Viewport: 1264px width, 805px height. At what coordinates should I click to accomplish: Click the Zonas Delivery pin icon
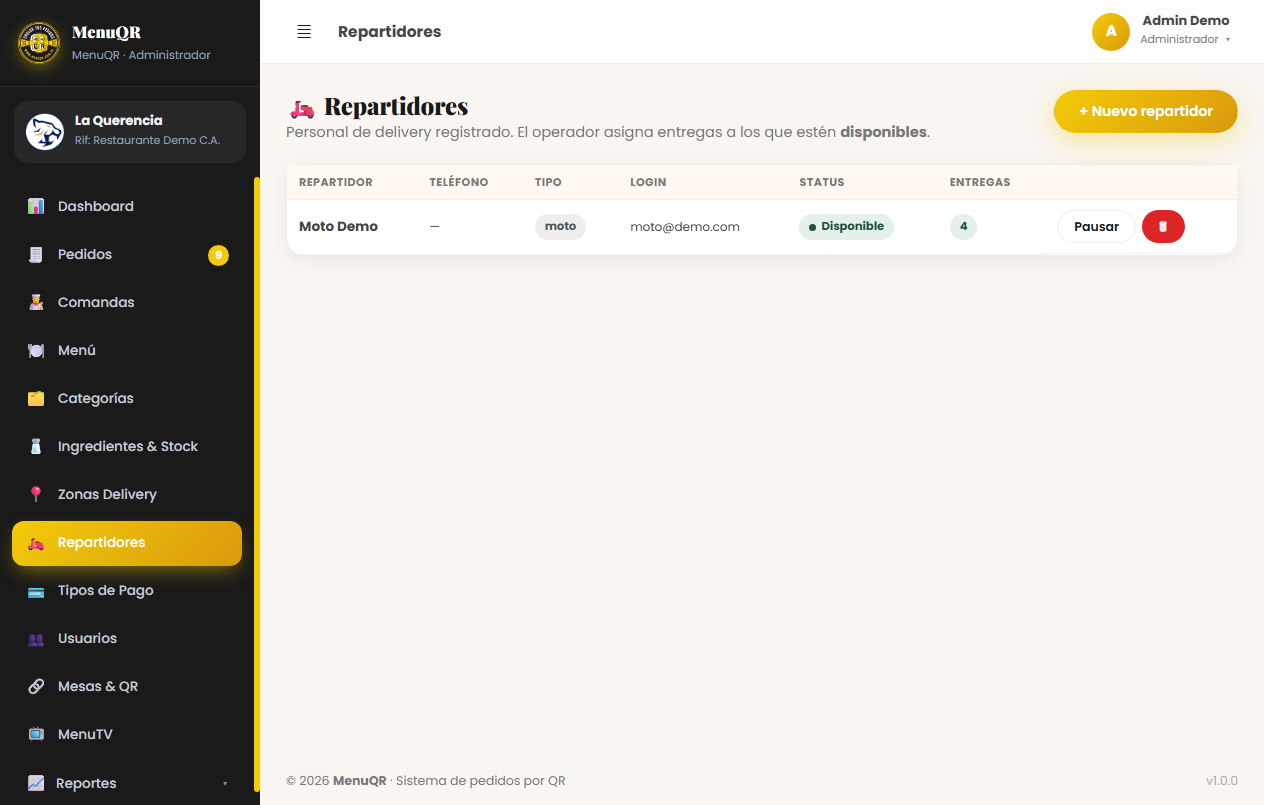pos(36,494)
